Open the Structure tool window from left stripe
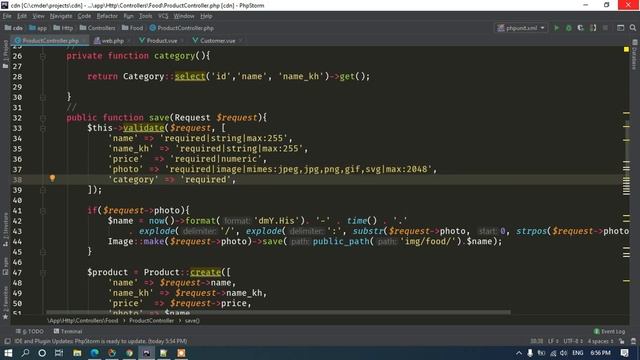 click(x=5, y=229)
